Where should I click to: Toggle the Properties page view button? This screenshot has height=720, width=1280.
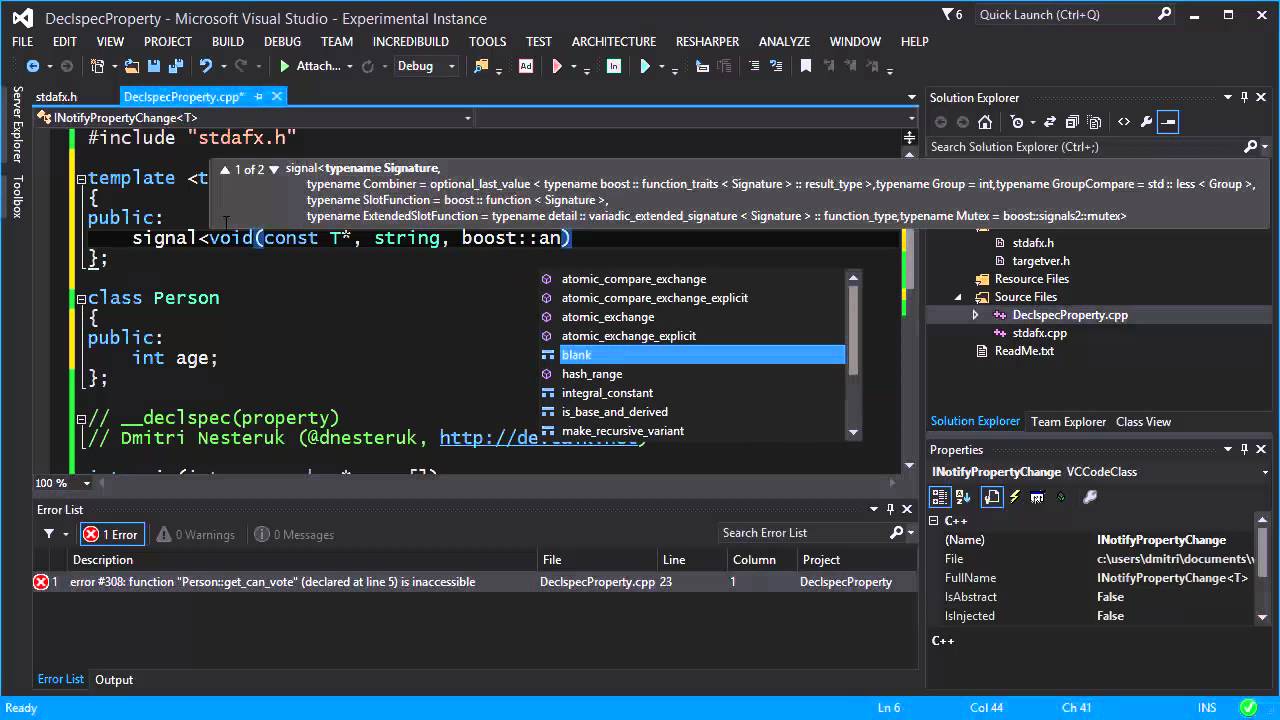[x=991, y=496]
